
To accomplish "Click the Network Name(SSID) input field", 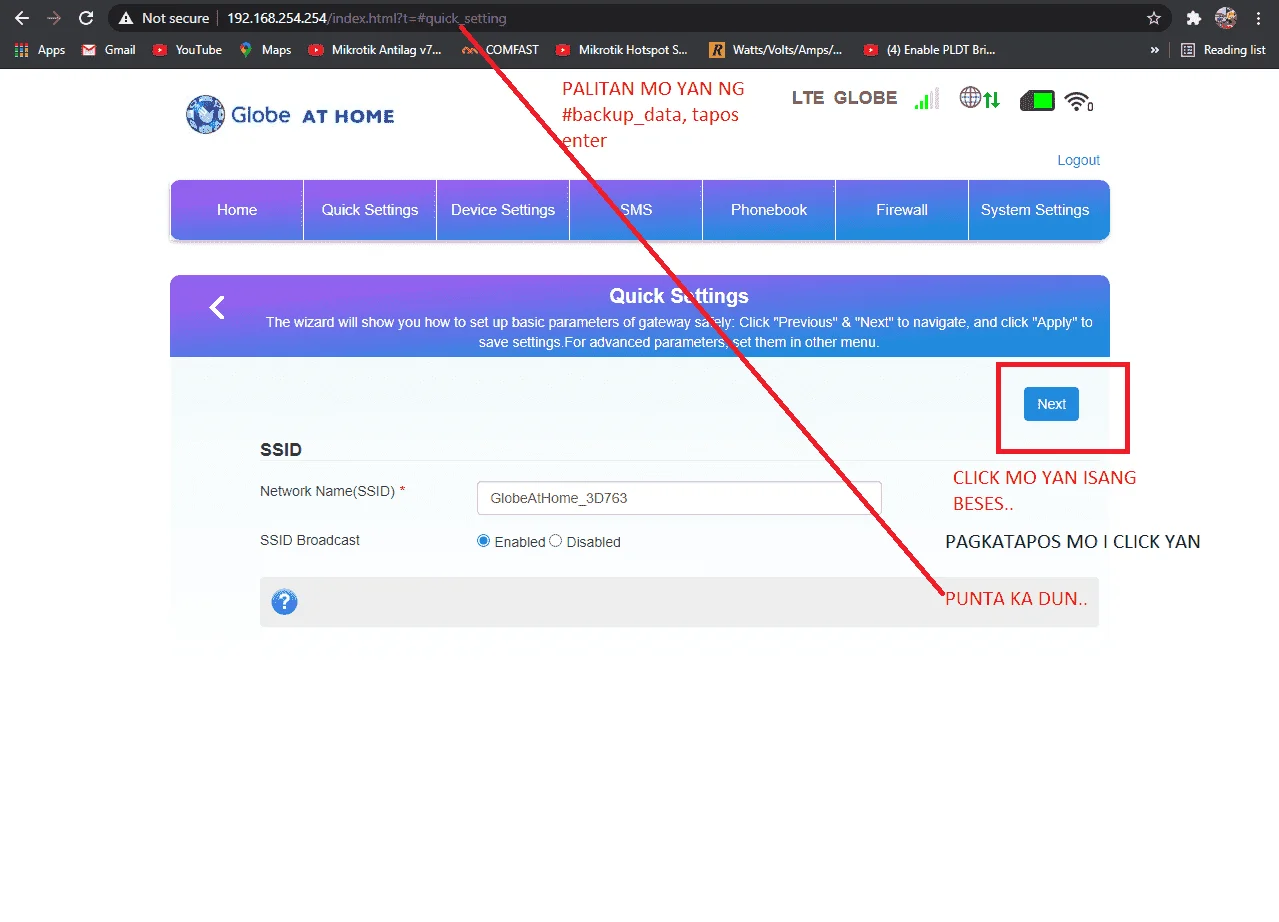I will coord(679,498).
